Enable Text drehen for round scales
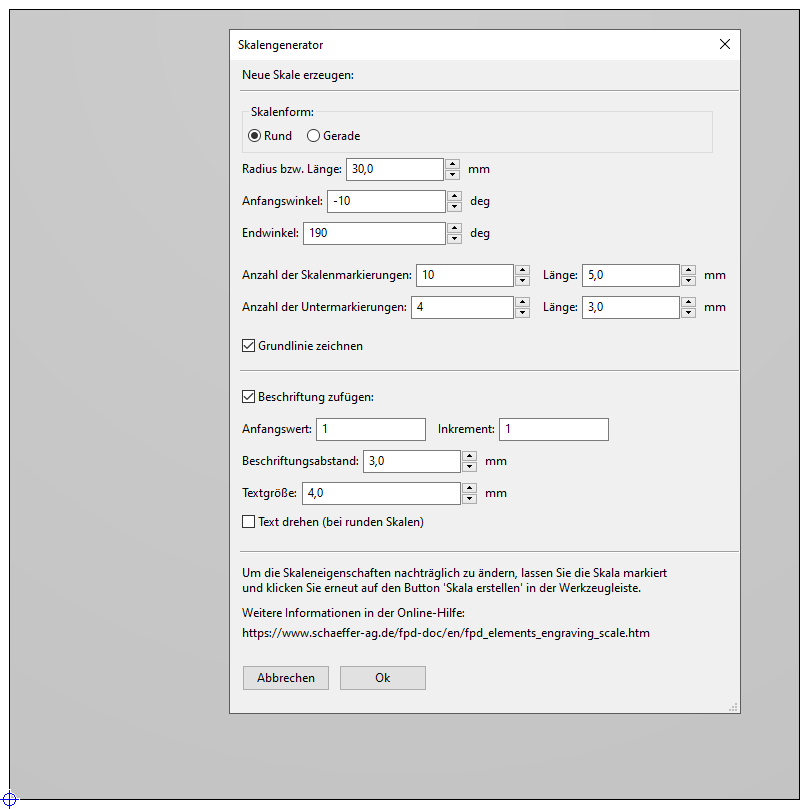The image size is (809, 809). click(x=249, y=521)
